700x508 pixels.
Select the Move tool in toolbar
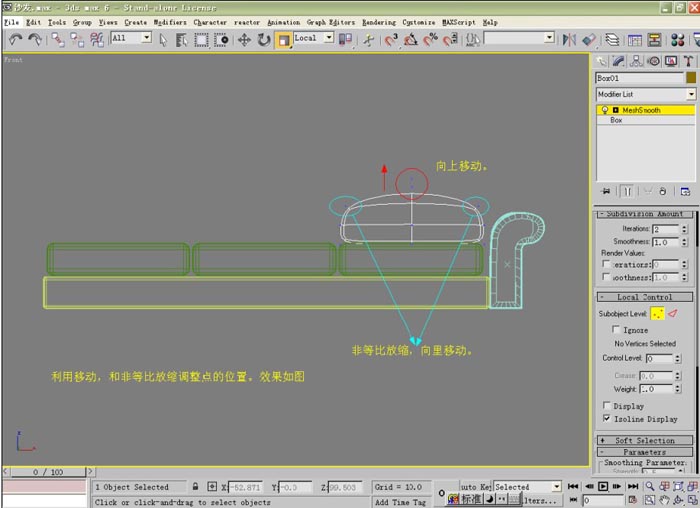pyautogui.click(x=244, y=39)
